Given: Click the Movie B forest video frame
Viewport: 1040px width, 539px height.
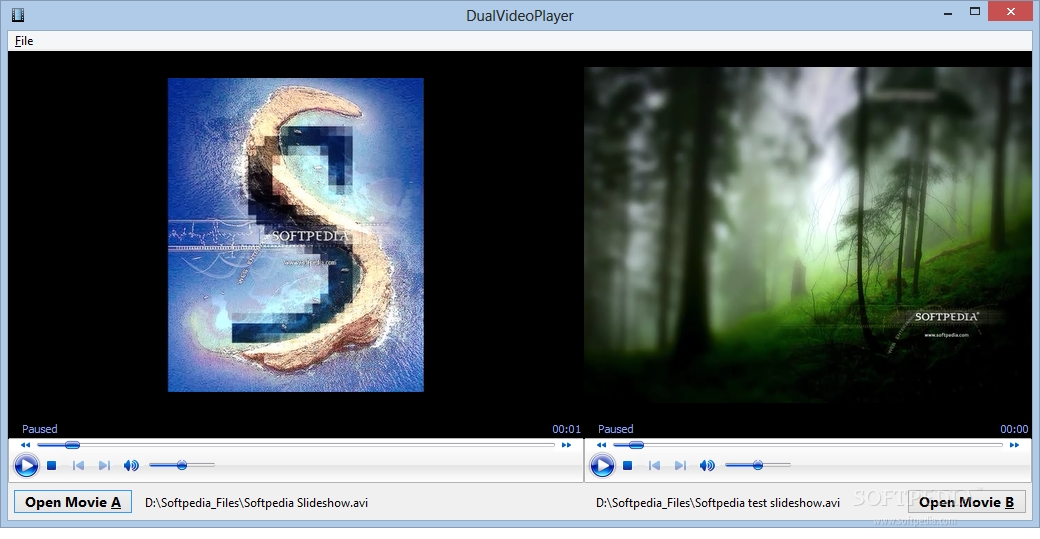Looking at the screenshot, I should pyautogui.click(x=808, y=235).
